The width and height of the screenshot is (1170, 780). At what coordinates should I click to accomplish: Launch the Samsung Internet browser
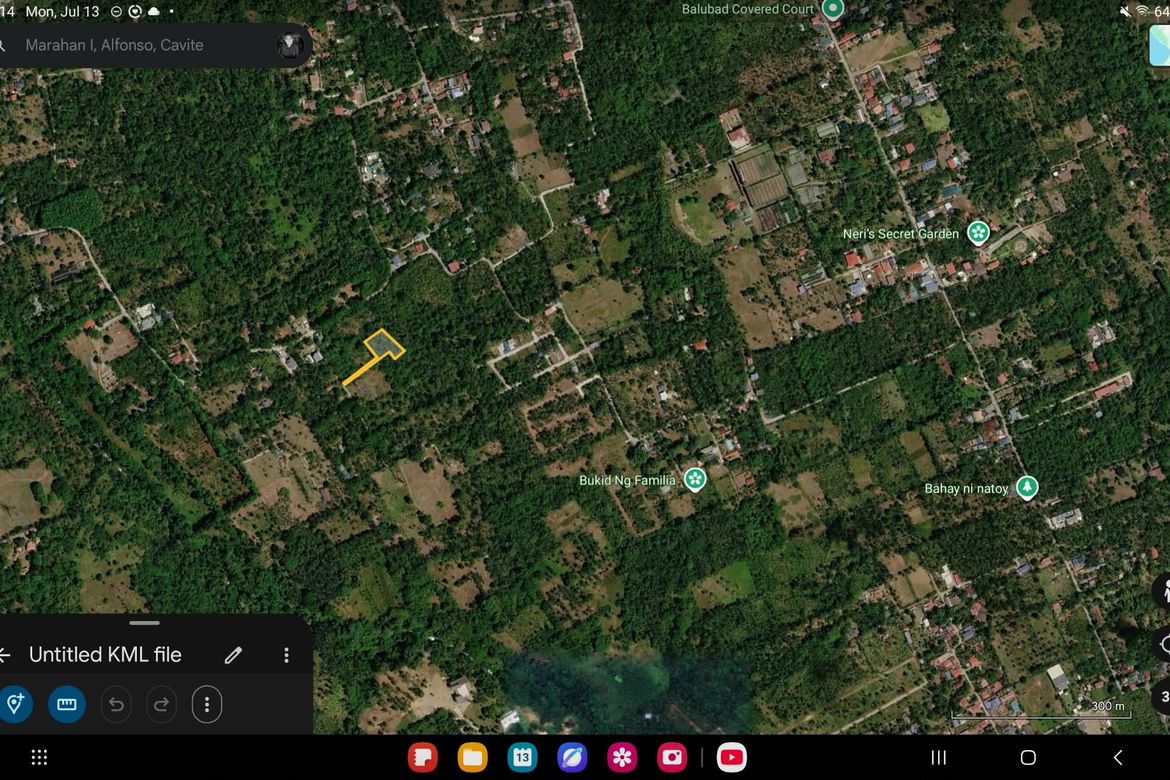coord(572,758)
